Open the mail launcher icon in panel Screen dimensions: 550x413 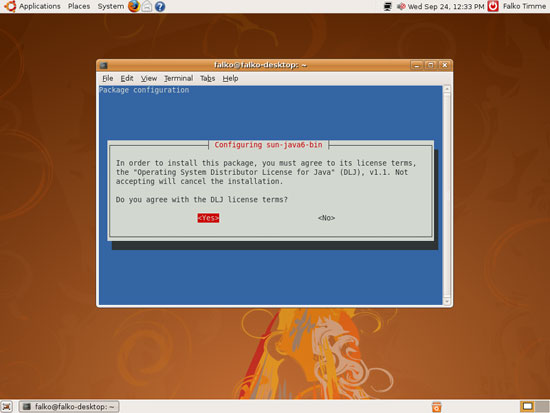click(147, 6)
